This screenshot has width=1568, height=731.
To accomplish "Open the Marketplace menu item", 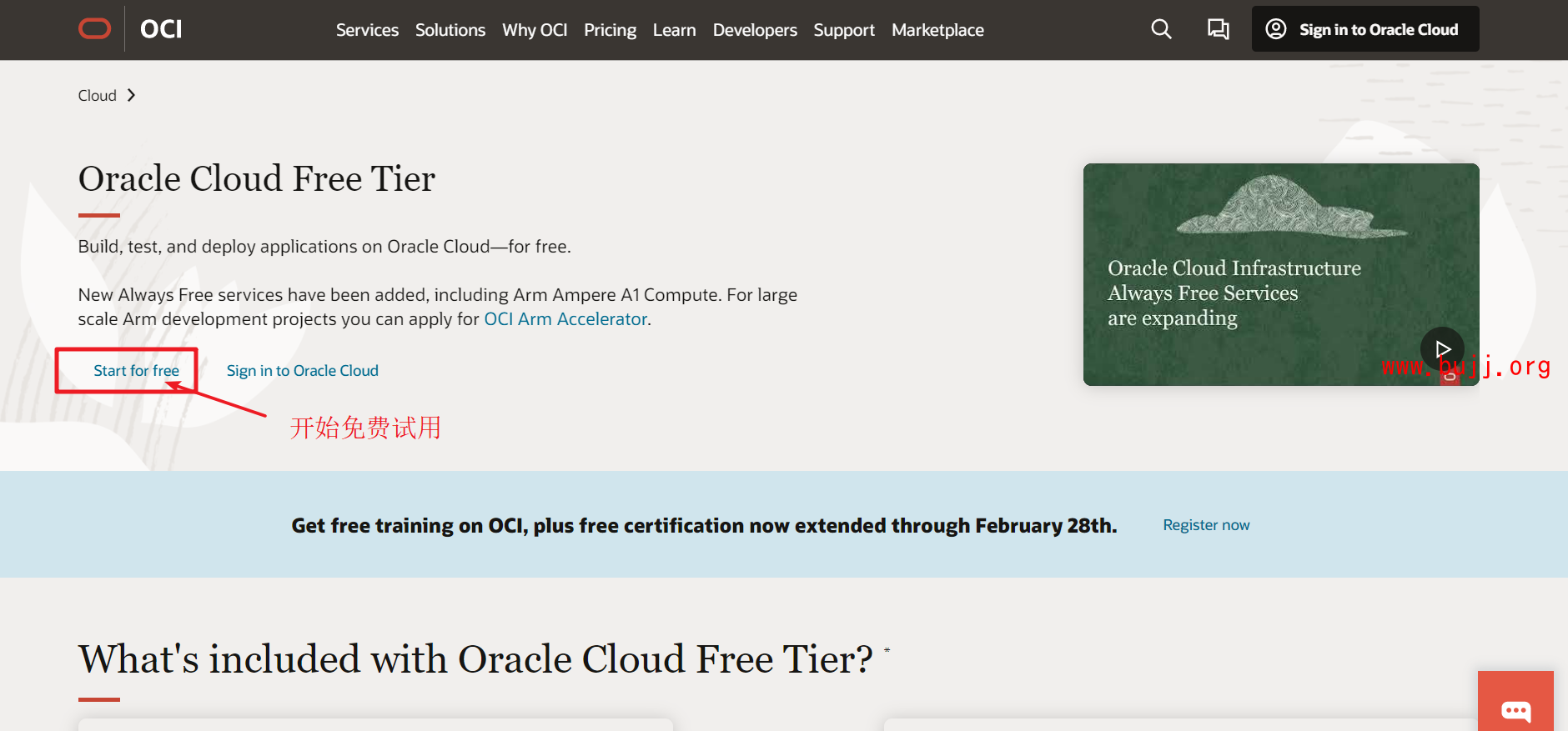I will (x=937, y=30).
